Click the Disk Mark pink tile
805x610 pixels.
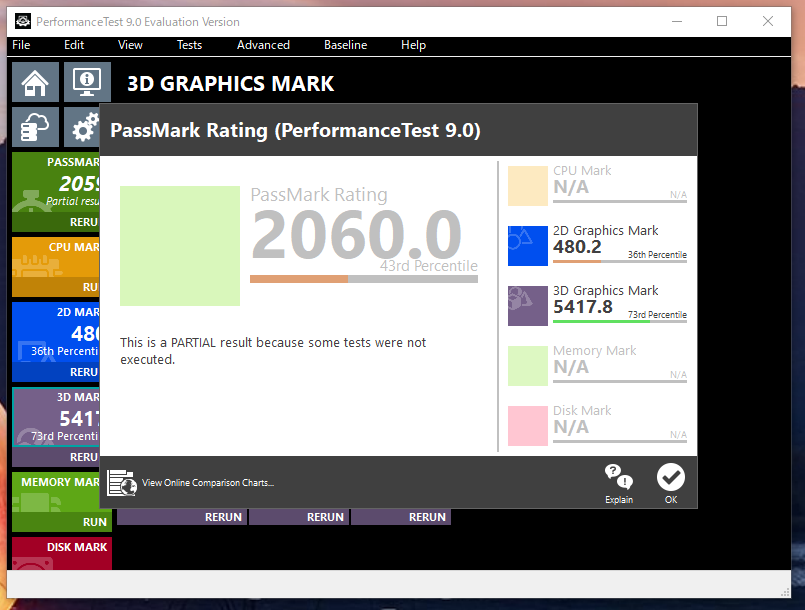coord(528,426)
